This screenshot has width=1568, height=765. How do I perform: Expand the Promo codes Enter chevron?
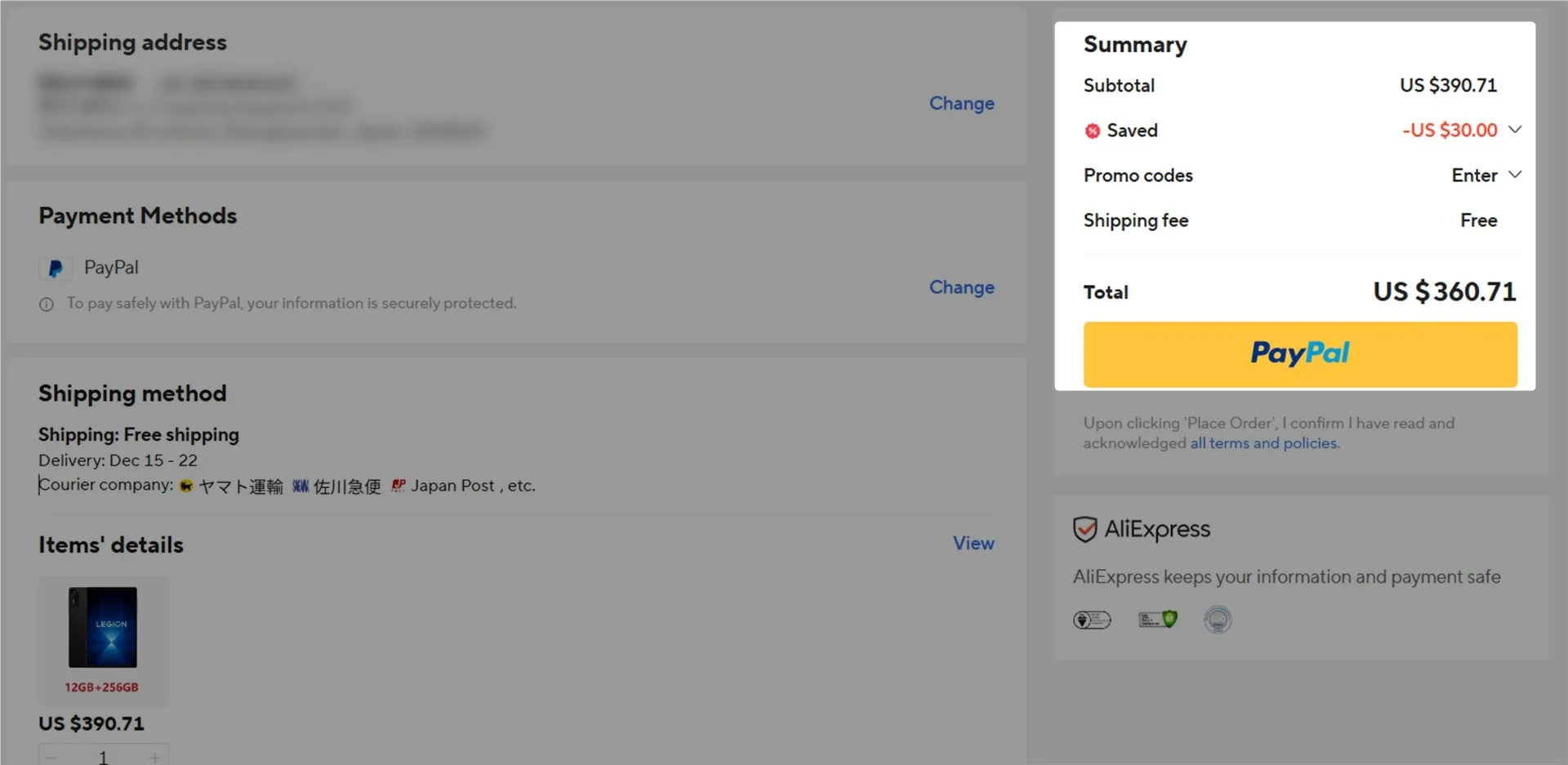tap(1514, 175)
